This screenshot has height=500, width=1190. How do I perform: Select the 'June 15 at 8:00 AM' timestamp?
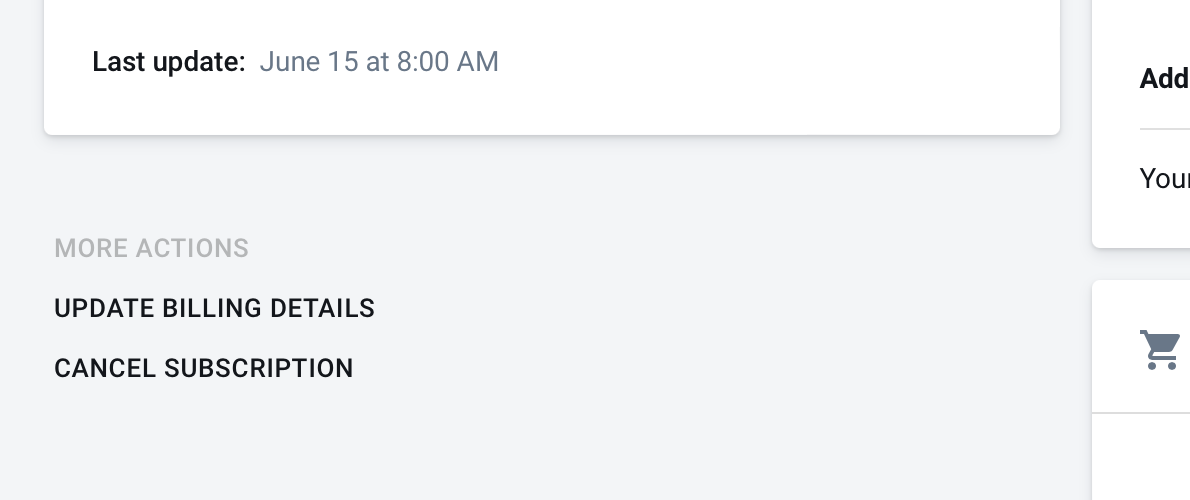[x=379, y=61]
